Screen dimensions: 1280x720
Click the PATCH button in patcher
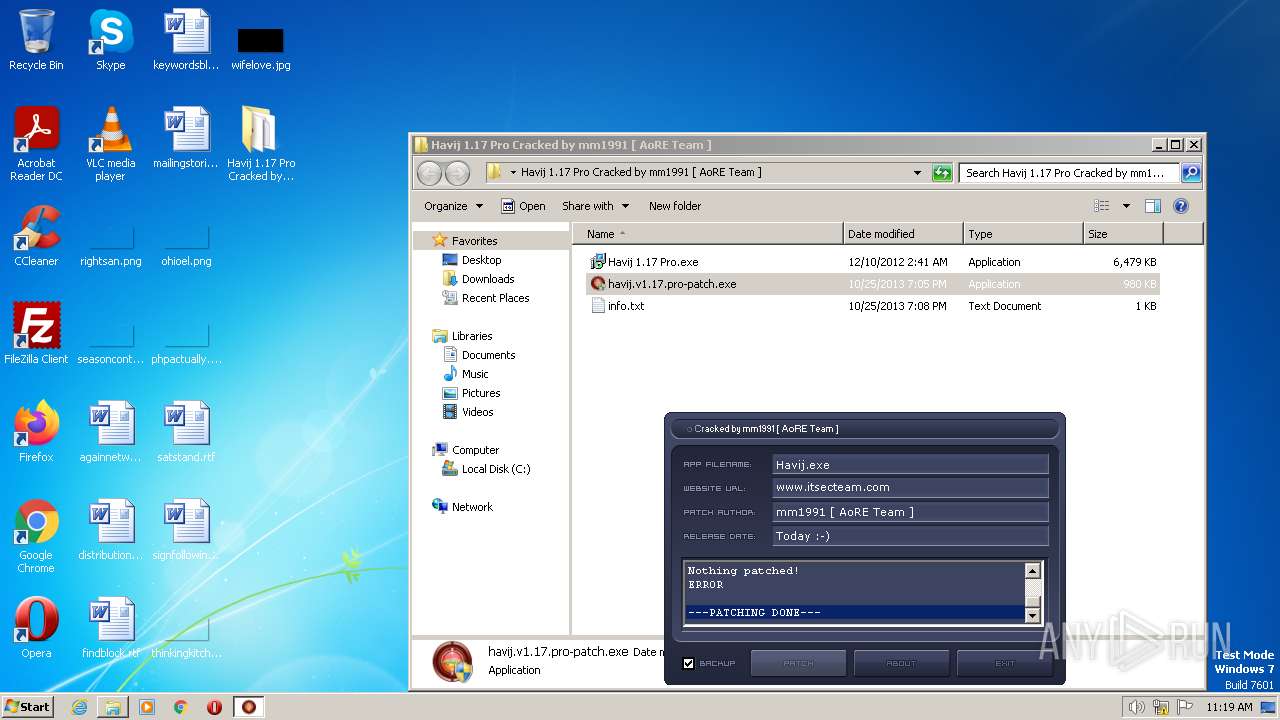coord(798,663)
